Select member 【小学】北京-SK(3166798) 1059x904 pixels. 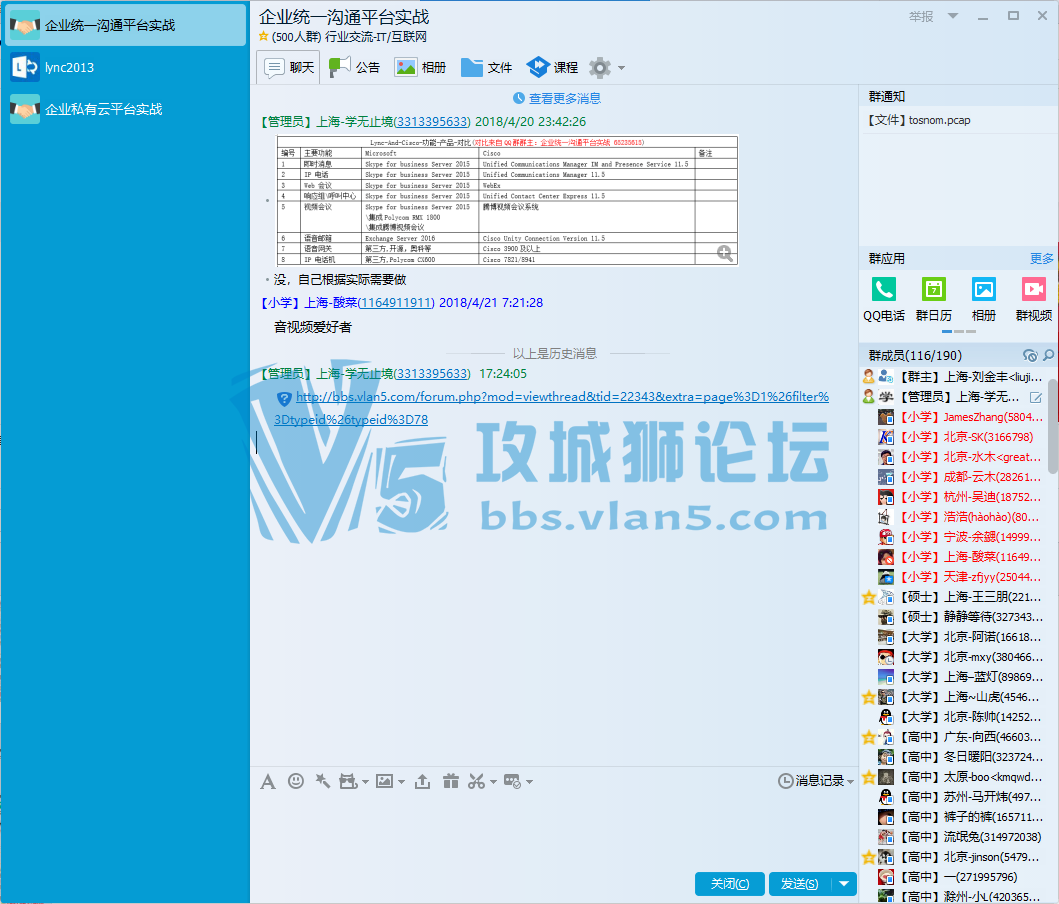(x=960, y=437)
